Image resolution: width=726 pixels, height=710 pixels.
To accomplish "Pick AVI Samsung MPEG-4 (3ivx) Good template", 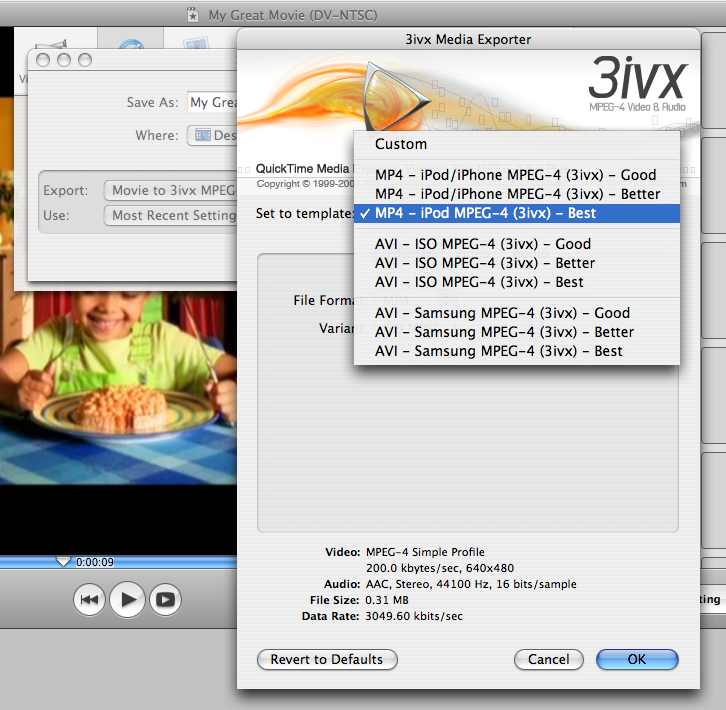I will coord(517,313).
